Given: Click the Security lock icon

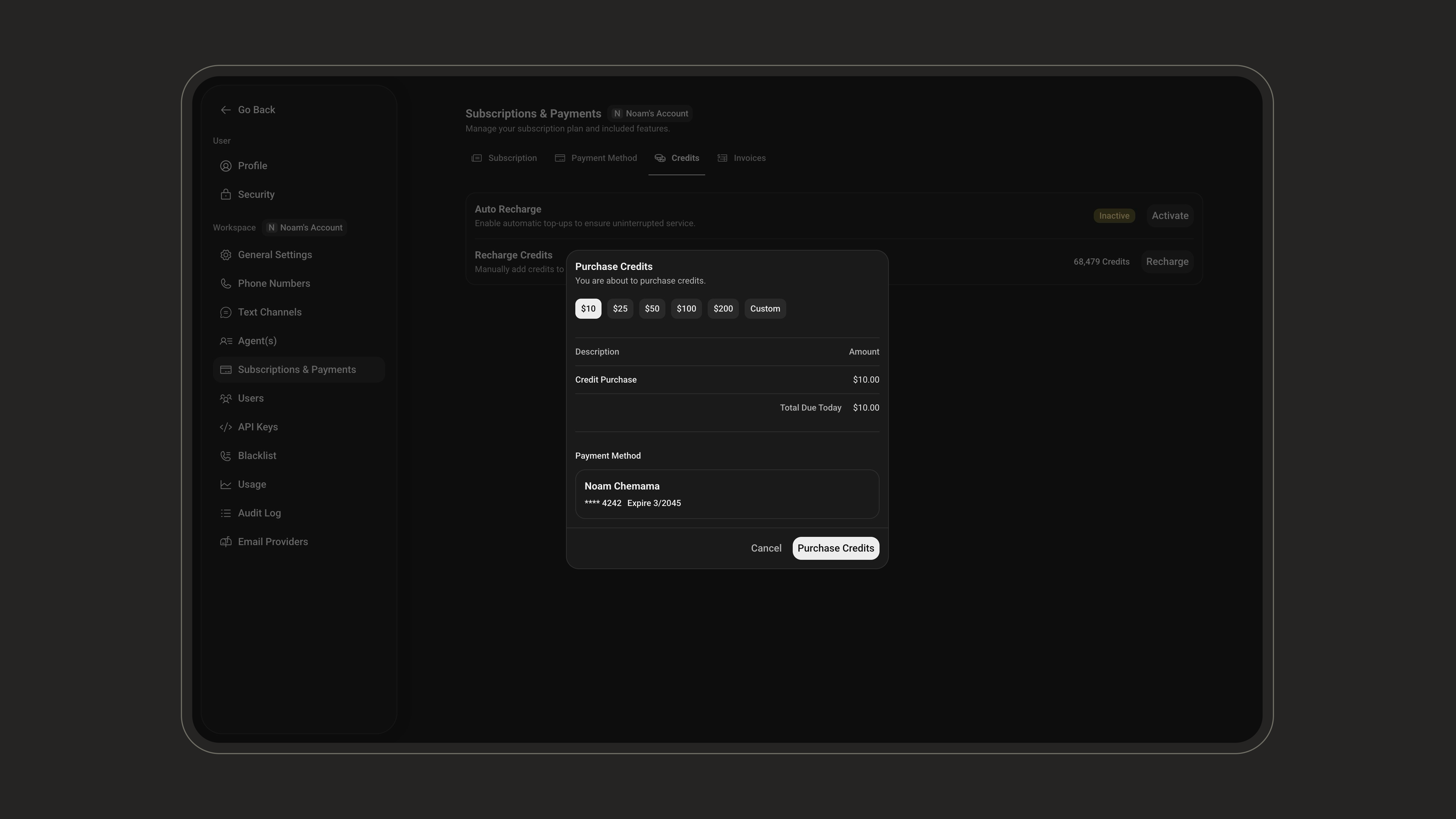Looking at the screenshot, I should pyautogui.click(x=226, y=195).
